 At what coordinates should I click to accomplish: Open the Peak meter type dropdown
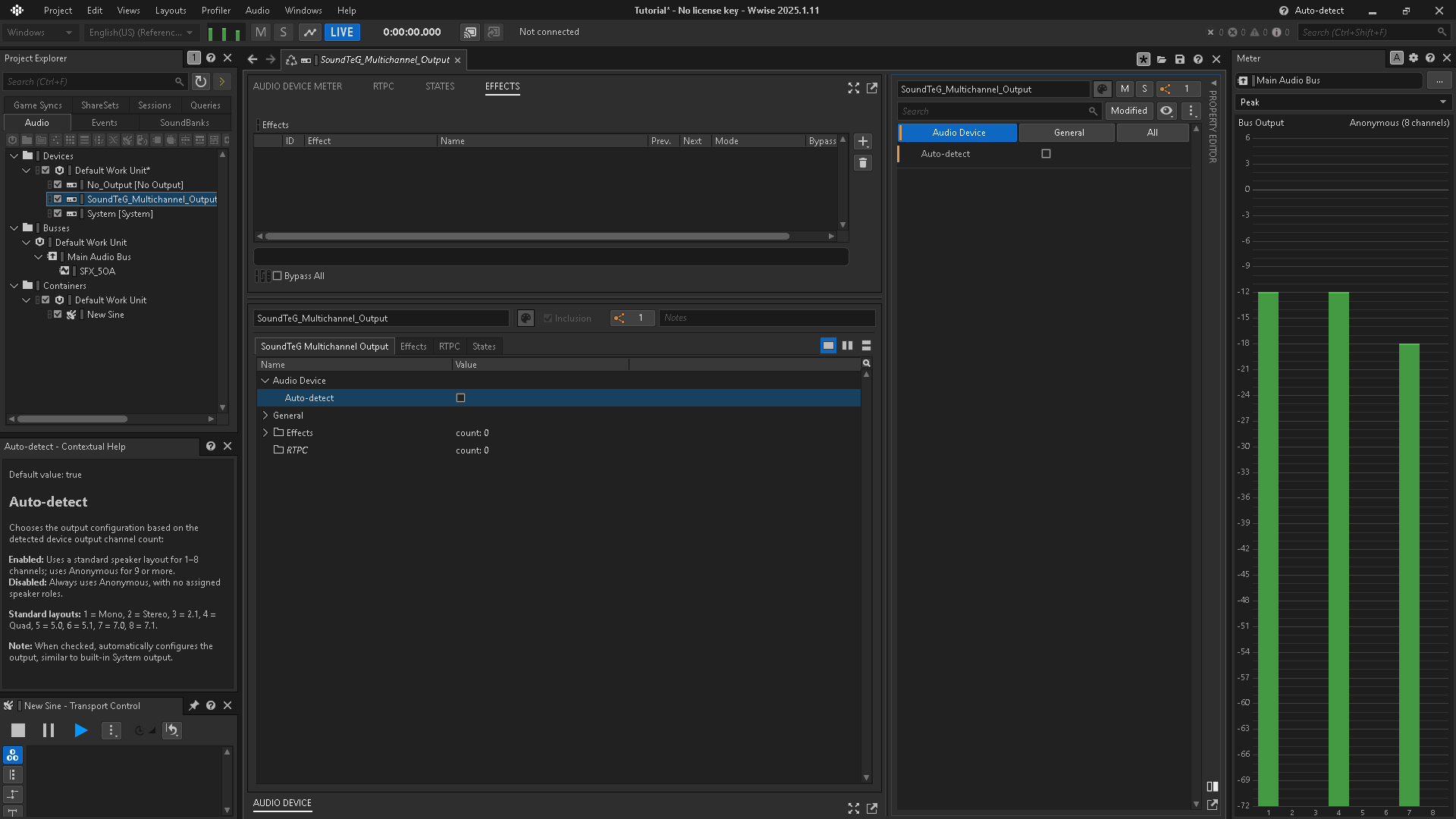(x=1344, y=102)
